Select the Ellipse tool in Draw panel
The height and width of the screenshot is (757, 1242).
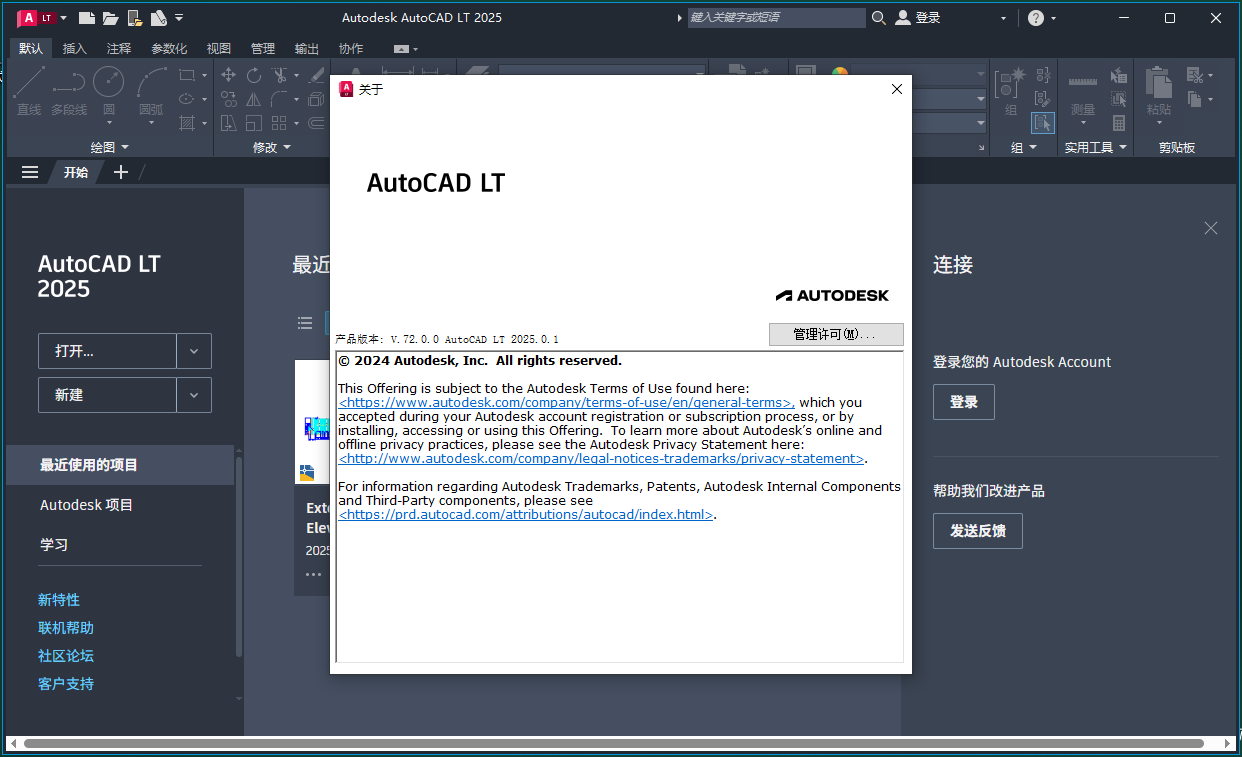187,99
